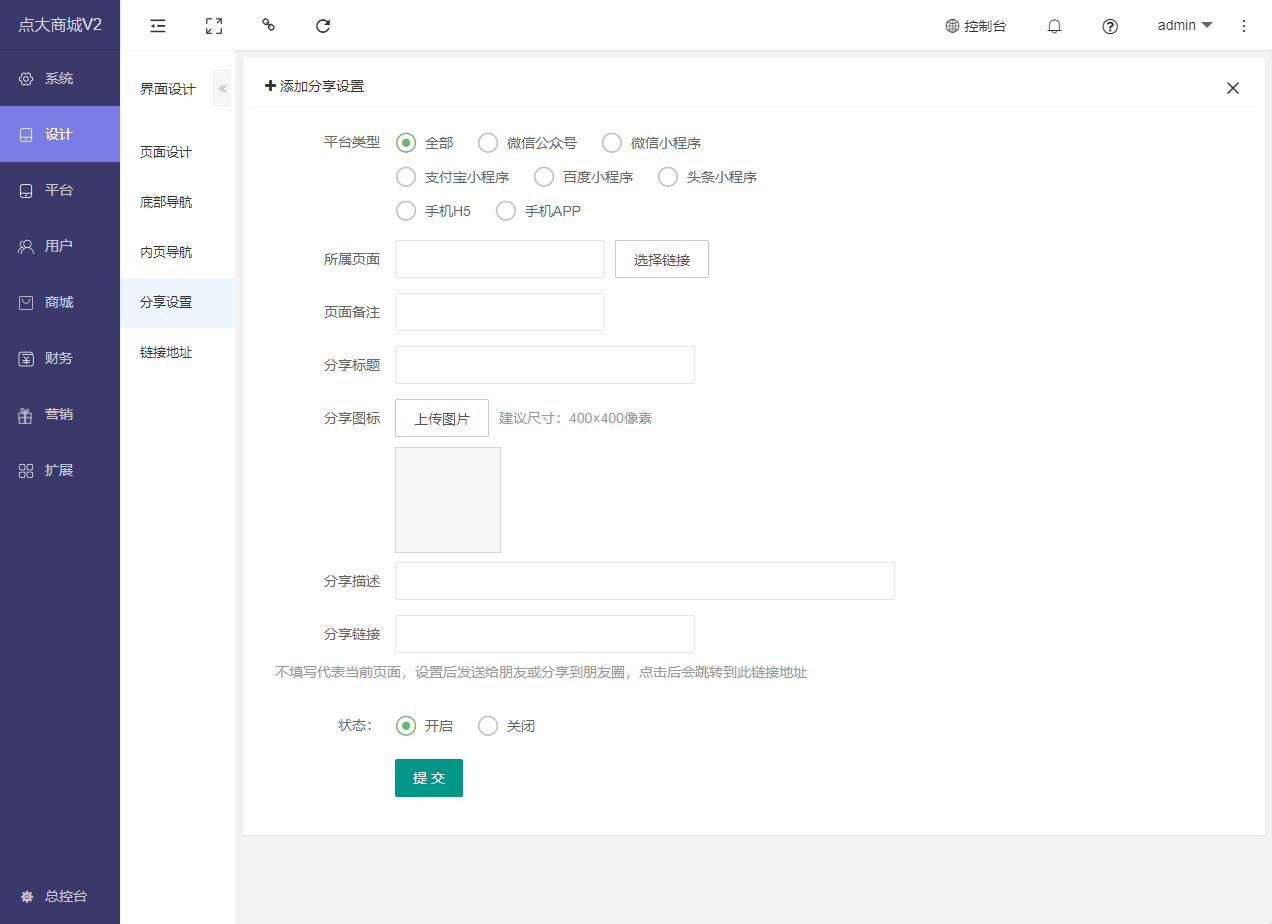Refresh the page using reload icon

click(x=323, y=26)
